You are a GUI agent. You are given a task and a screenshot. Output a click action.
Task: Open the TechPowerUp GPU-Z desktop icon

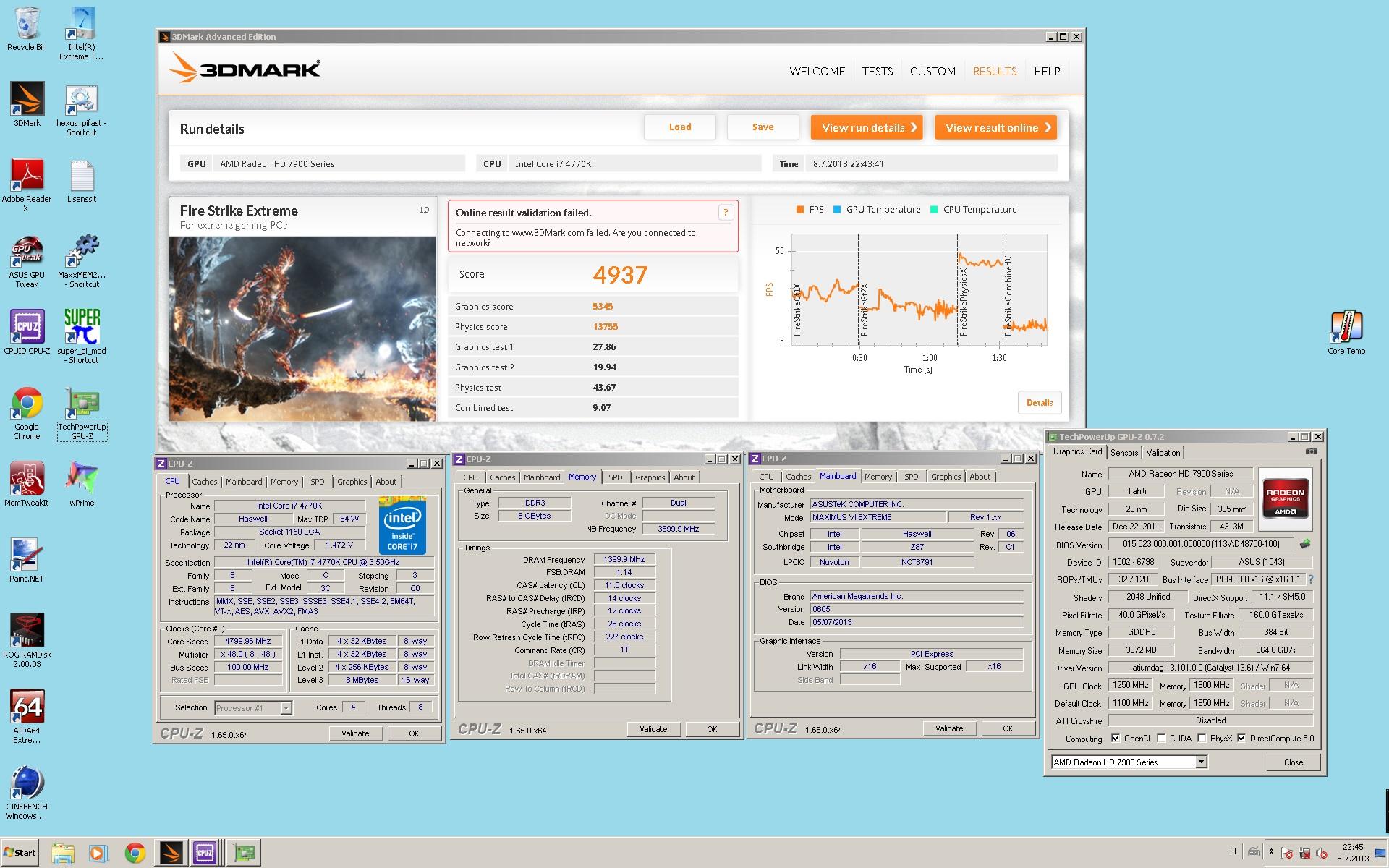[82, 413]
